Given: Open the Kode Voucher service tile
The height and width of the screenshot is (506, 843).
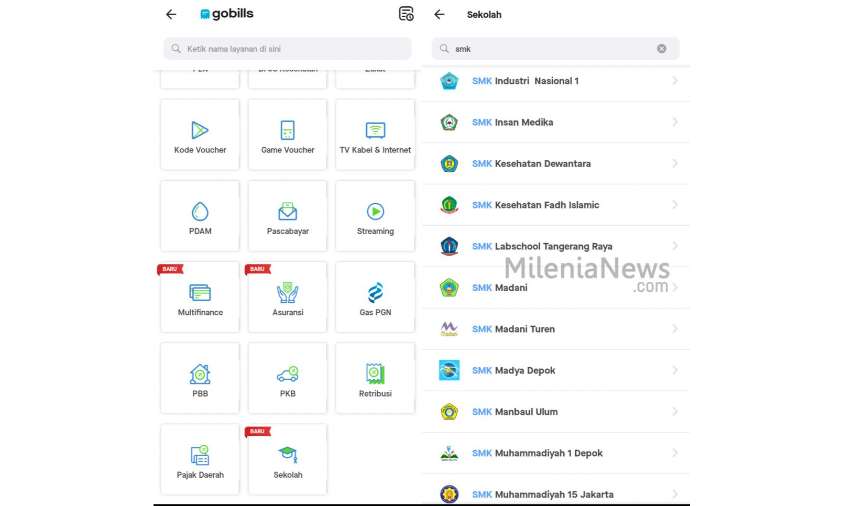Looking at the screenshot, I should tap(200, 136).
